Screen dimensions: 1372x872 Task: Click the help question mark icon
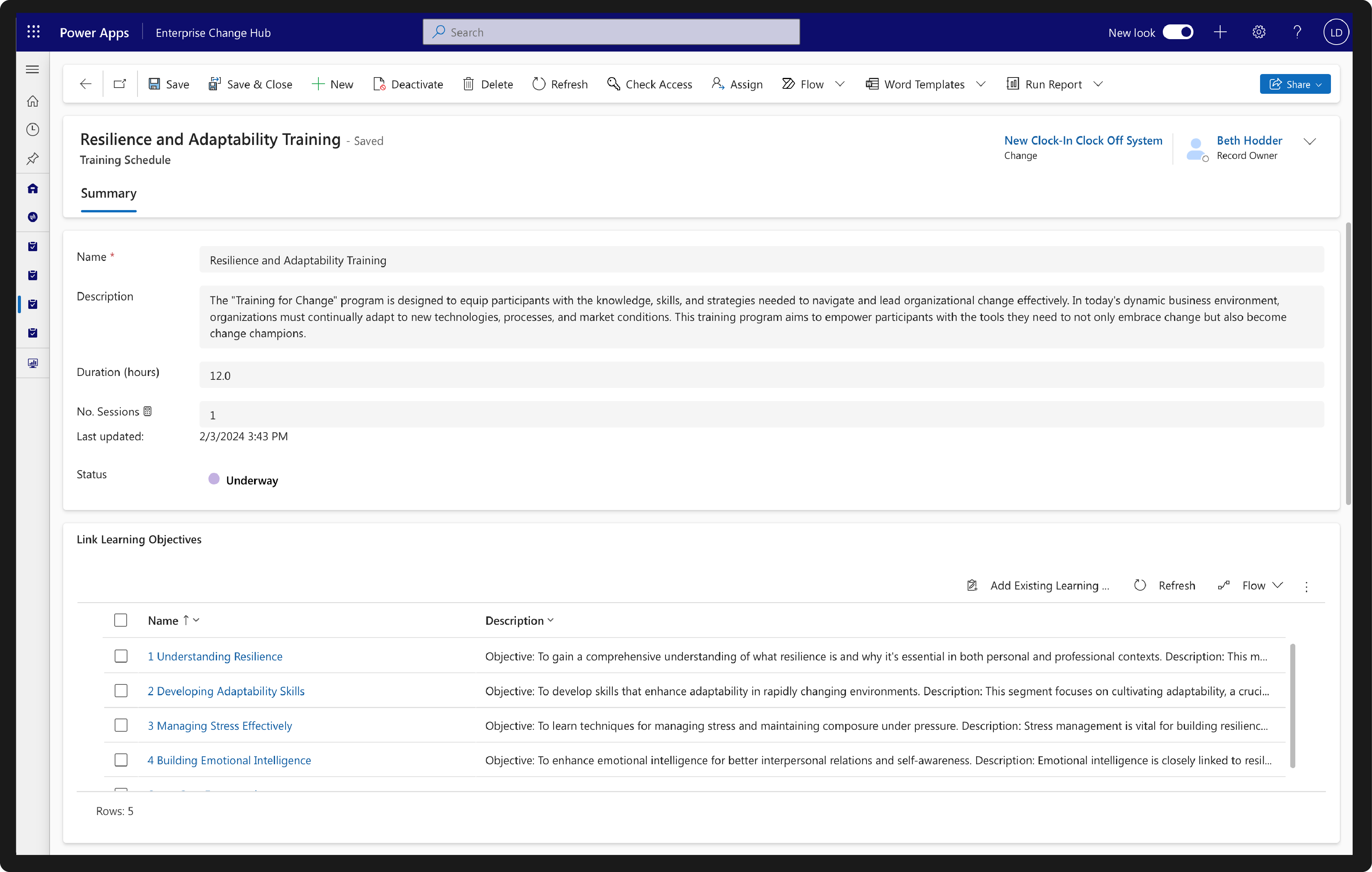(x=1297, y=33)
